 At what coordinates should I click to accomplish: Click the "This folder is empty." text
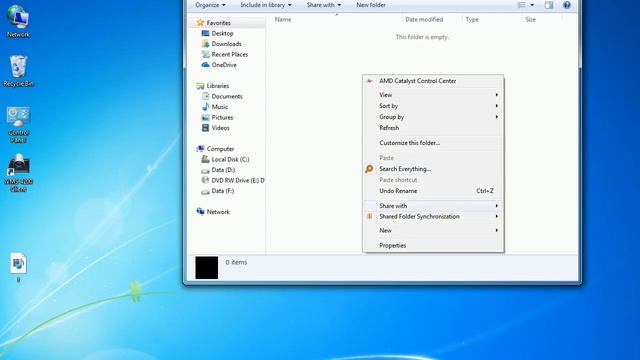[422, 37]
